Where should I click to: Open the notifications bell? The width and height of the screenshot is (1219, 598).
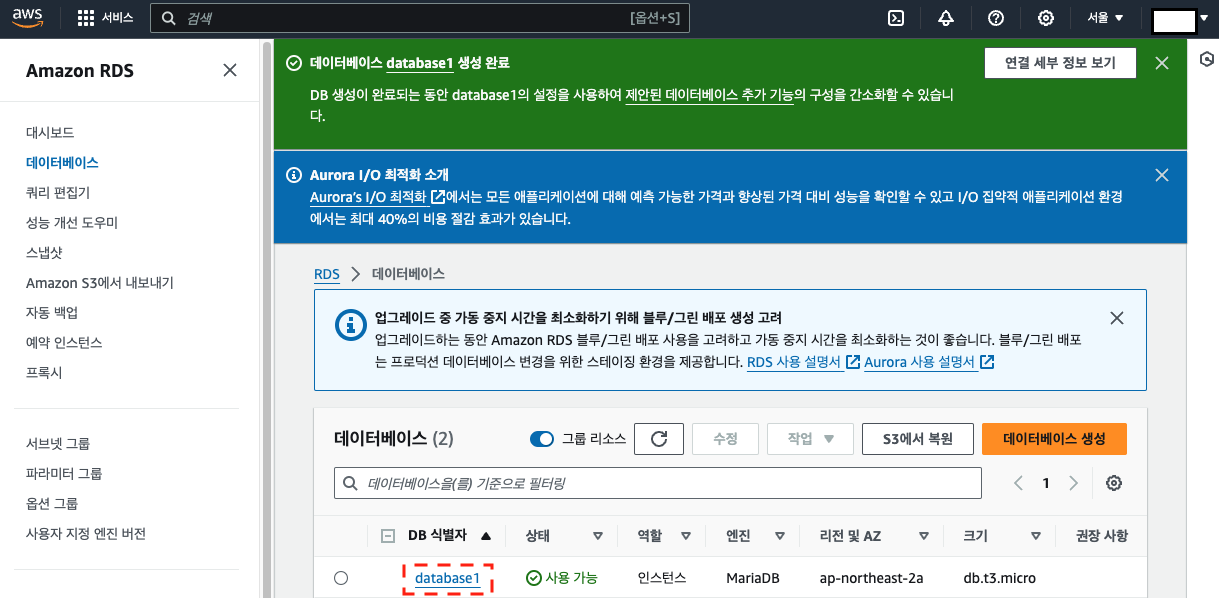tap(946, 18)
